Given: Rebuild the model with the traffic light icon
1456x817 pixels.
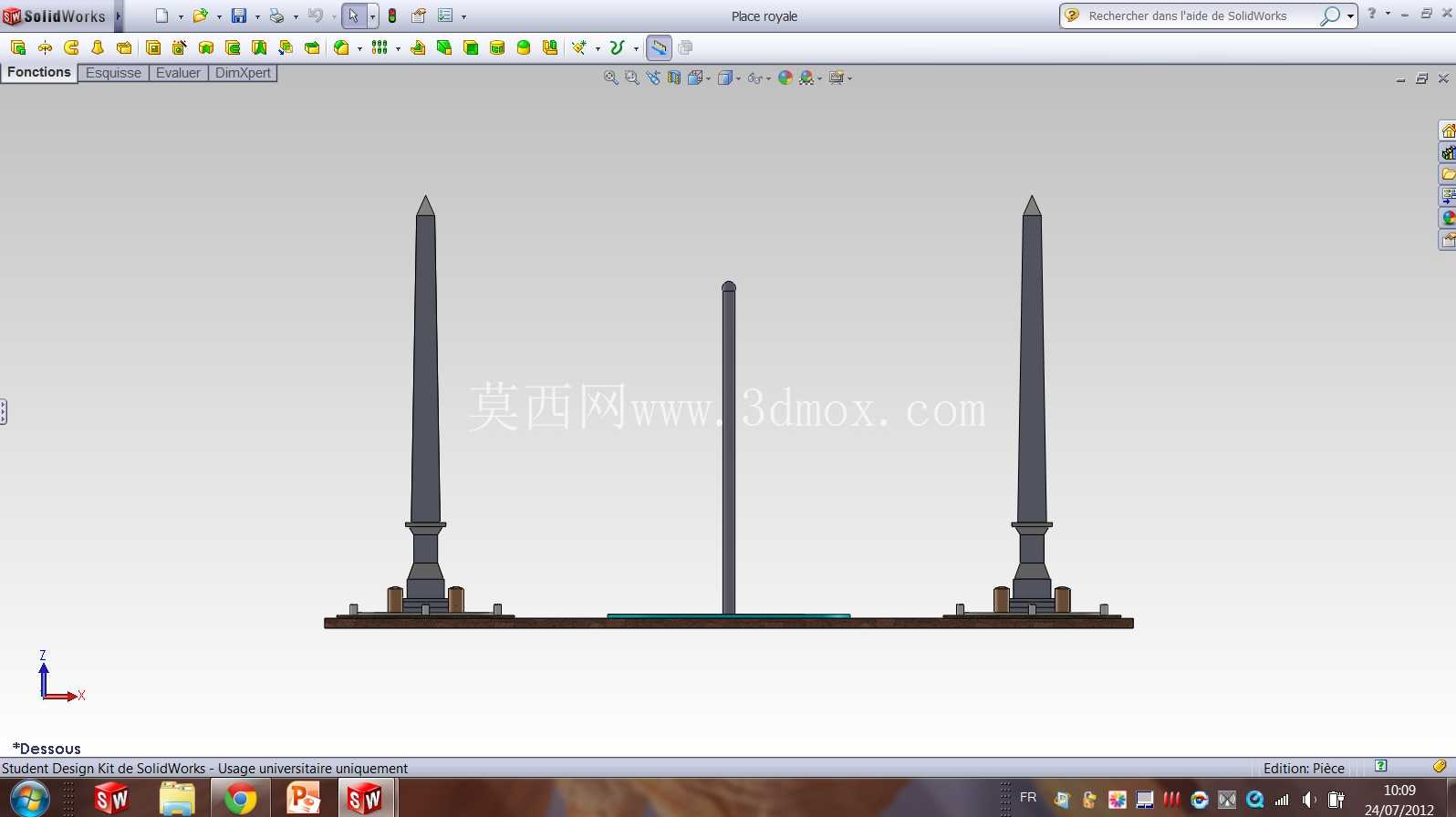Looking at the screenshot, I should coord(392,16).
